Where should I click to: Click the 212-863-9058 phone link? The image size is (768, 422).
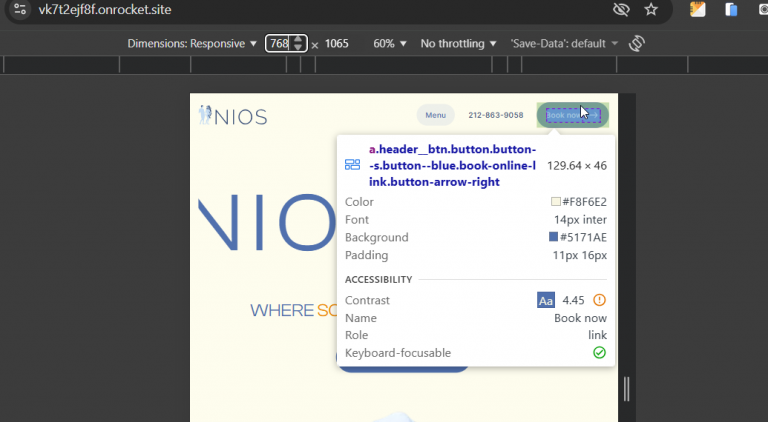(496, 115)
